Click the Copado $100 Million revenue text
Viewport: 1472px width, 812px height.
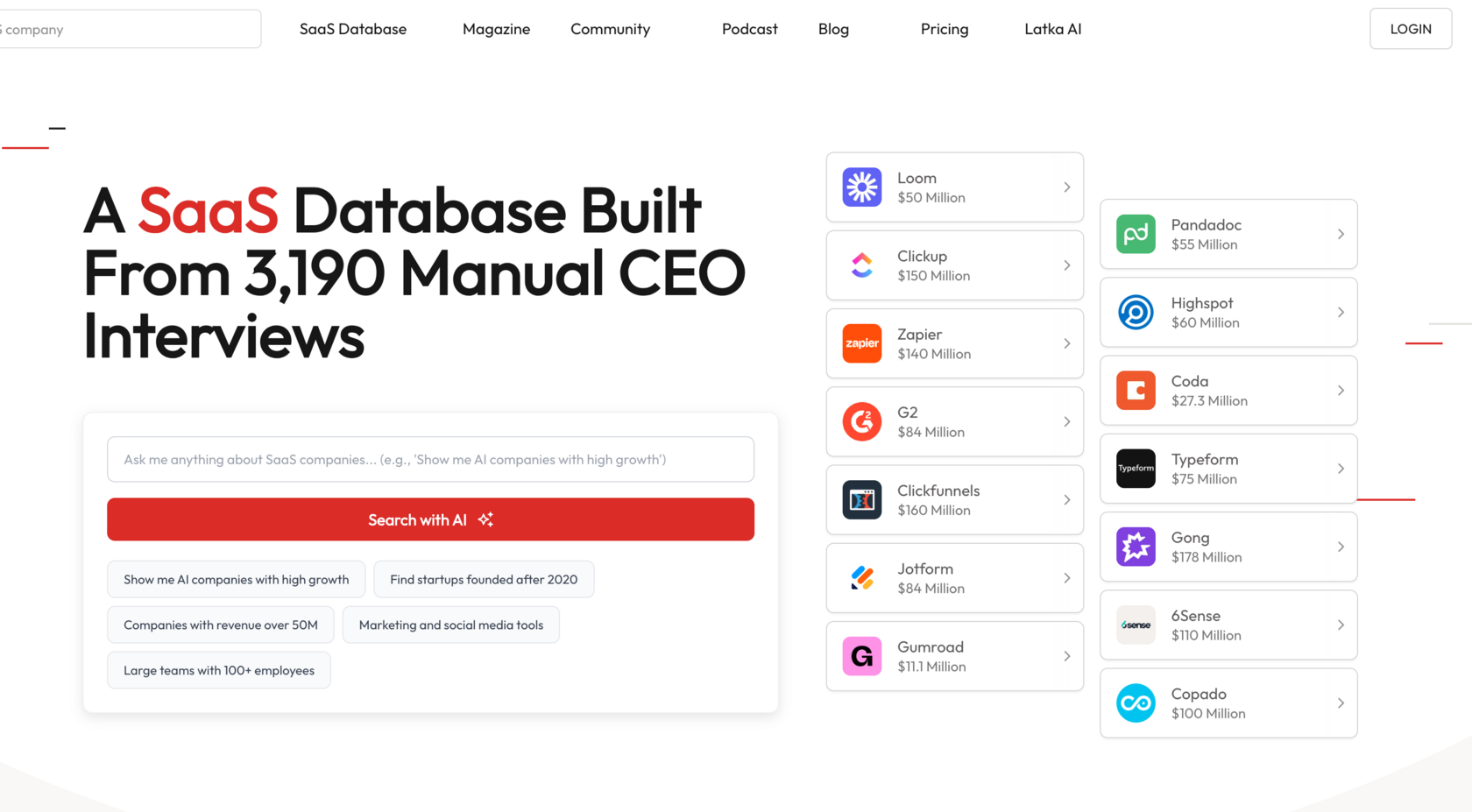click(x=1208, y=714)
